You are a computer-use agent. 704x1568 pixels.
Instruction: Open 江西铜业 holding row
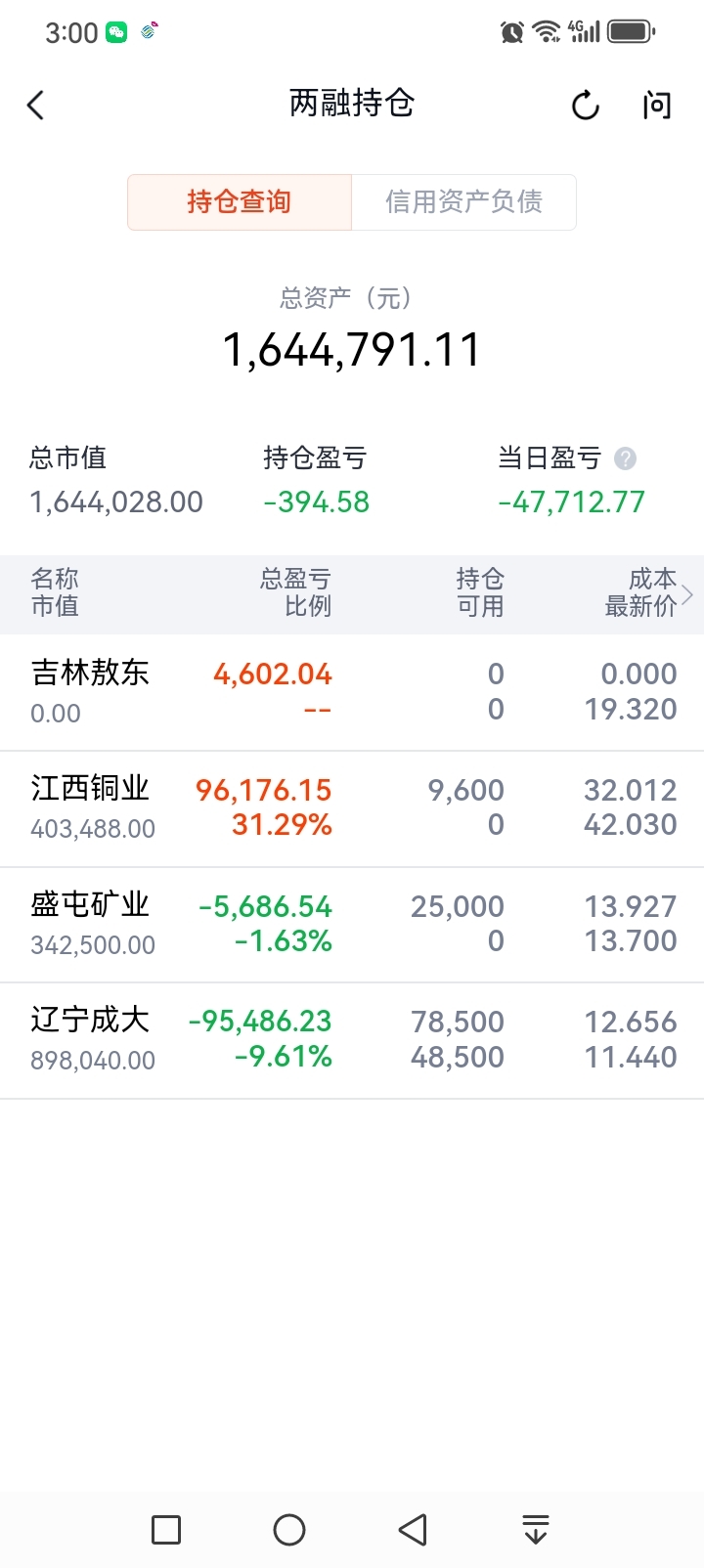pos(352,809)
